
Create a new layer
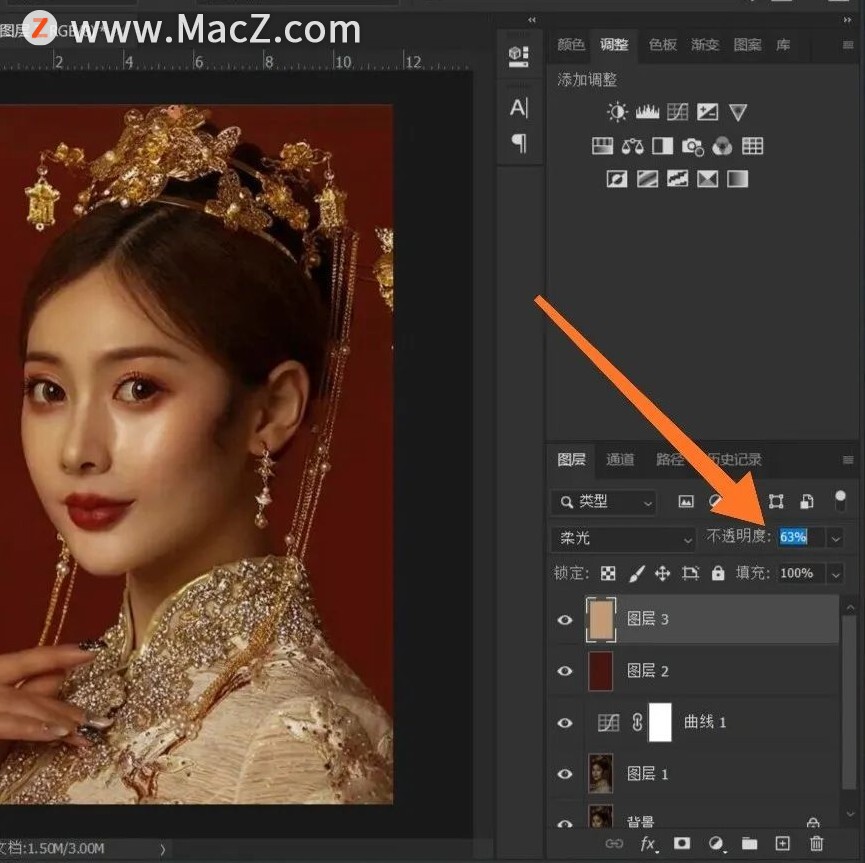782,843
